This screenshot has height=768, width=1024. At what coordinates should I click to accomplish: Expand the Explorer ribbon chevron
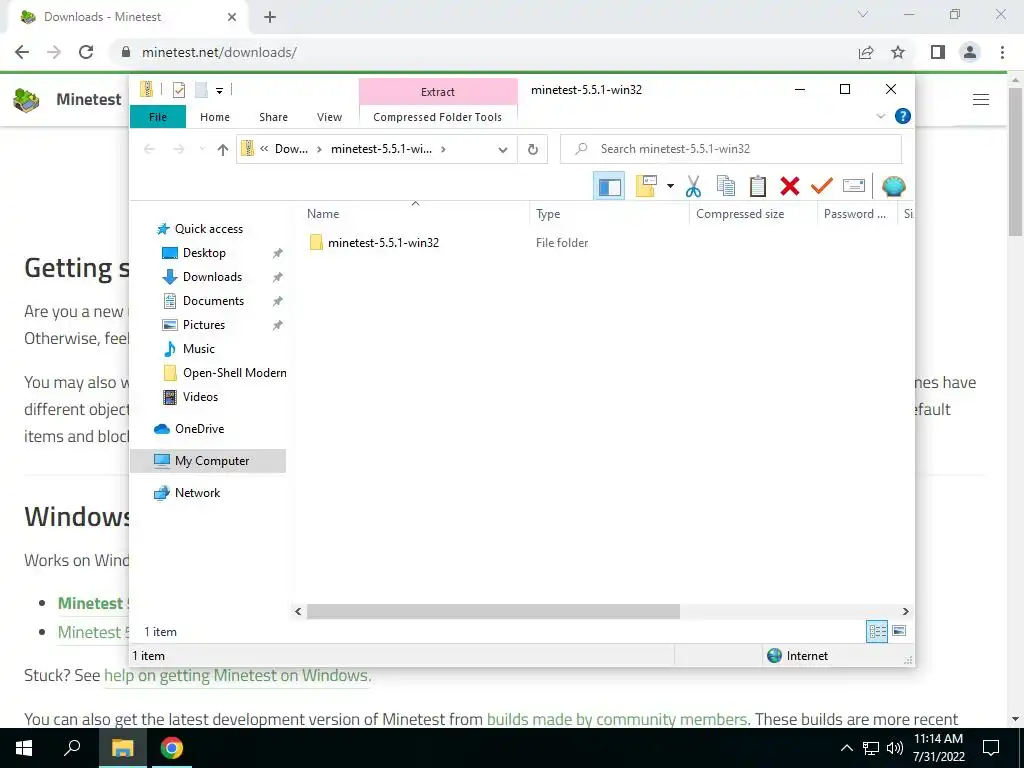tap(880, 116)
